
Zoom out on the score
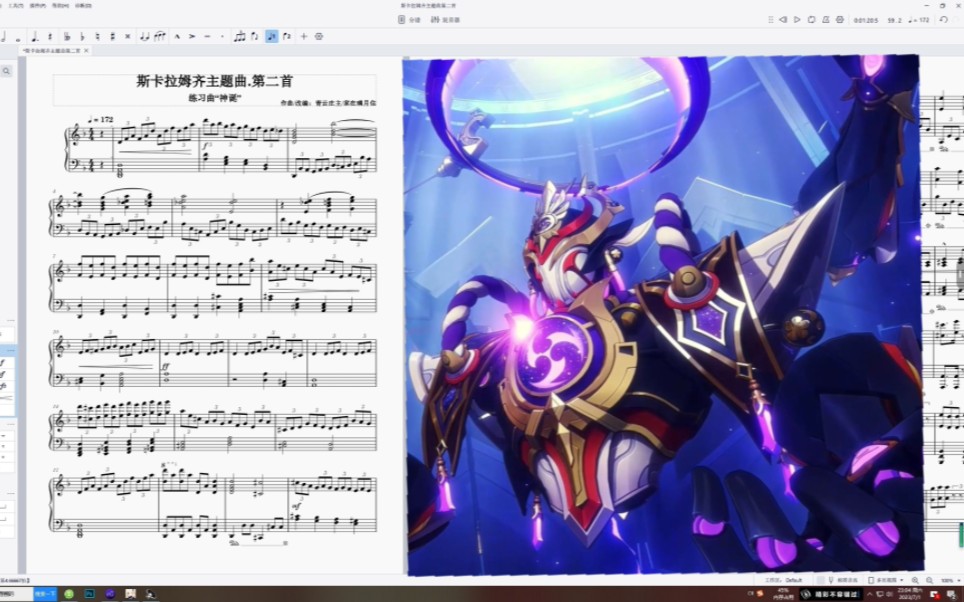pos(930,580)
